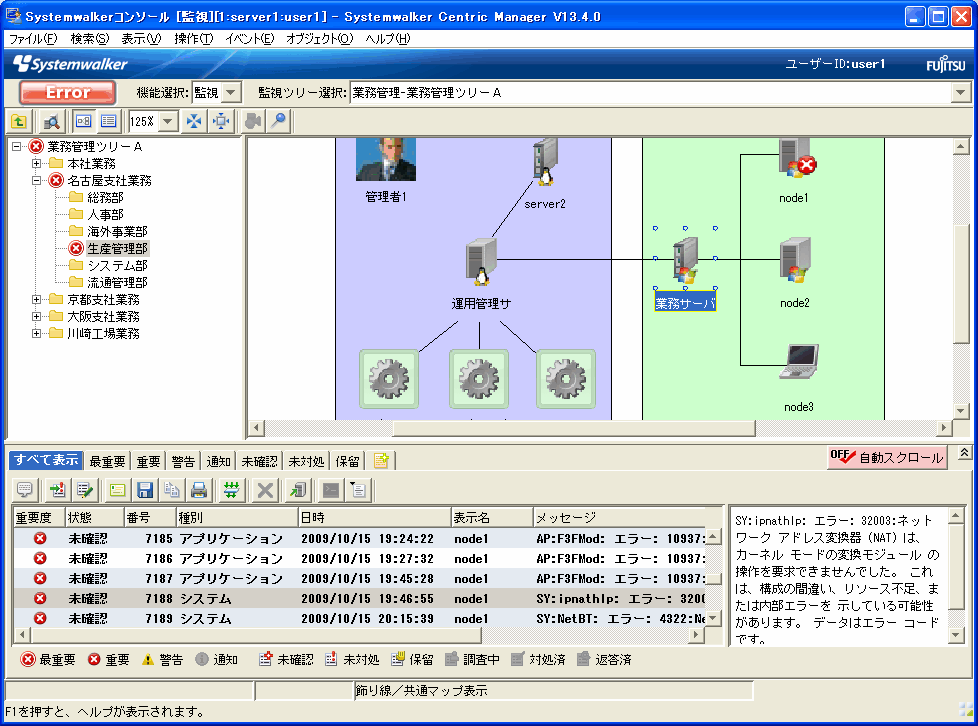
Task: Expand the 京都支社業務 tree node
Action: (37, 300)
